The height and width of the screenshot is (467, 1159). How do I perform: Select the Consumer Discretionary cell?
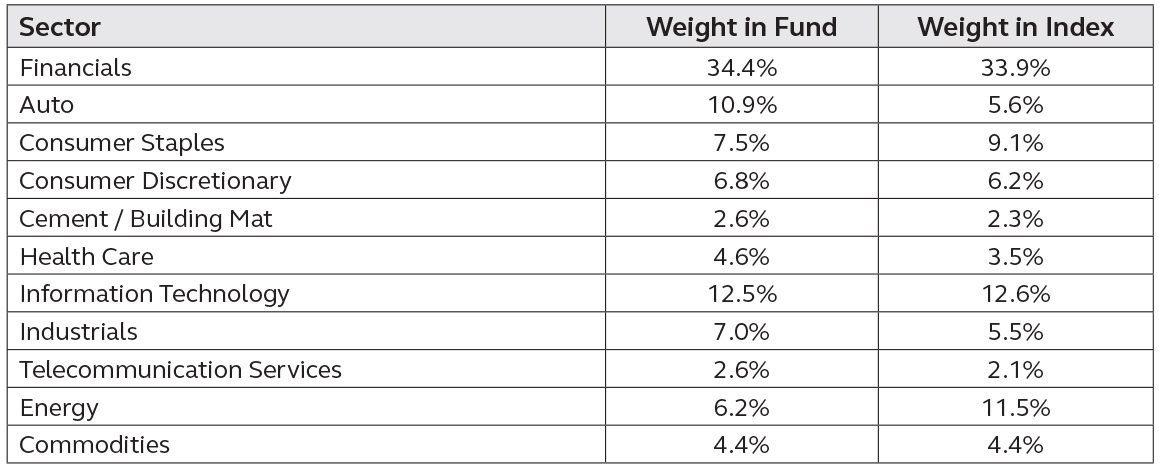coord(155,180)
